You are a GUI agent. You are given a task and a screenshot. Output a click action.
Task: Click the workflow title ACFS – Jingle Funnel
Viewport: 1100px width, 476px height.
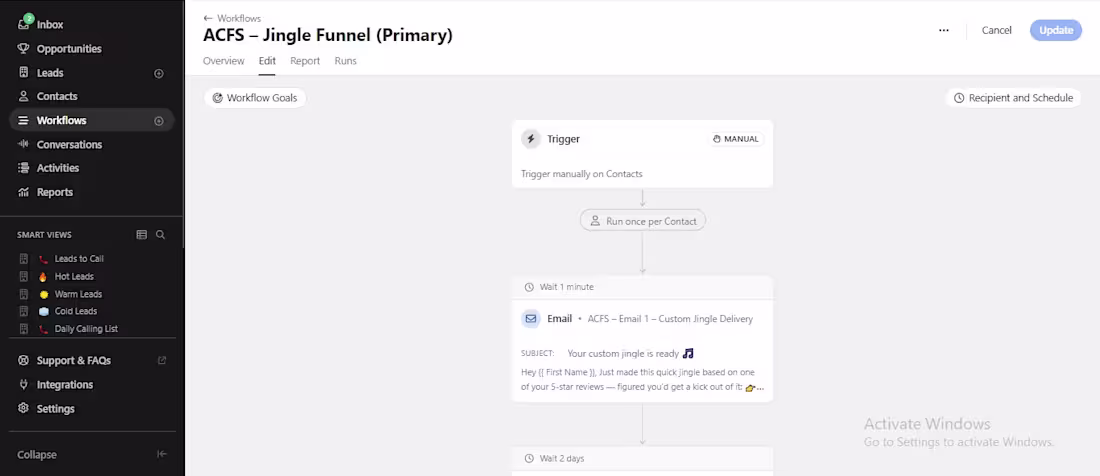tap(328, 35)
